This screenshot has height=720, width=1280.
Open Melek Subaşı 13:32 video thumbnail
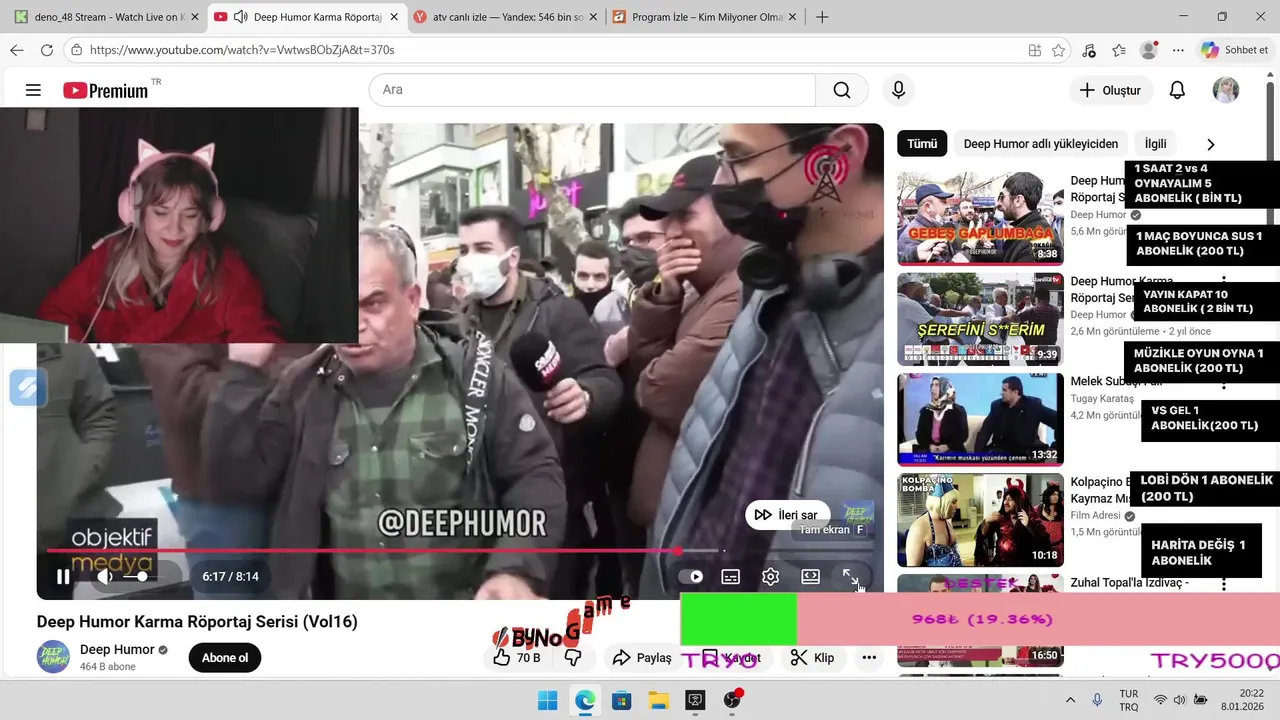click(x=980, y=420)
